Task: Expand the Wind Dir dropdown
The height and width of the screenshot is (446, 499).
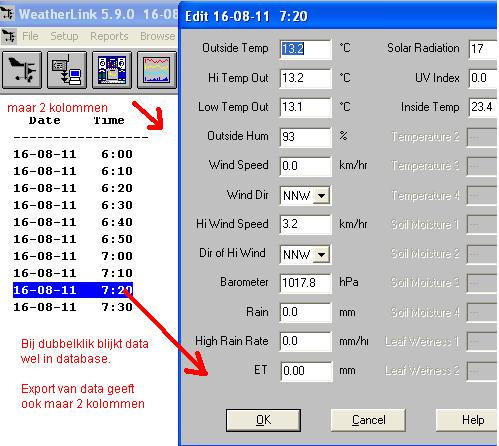Action: pos(322,195)
